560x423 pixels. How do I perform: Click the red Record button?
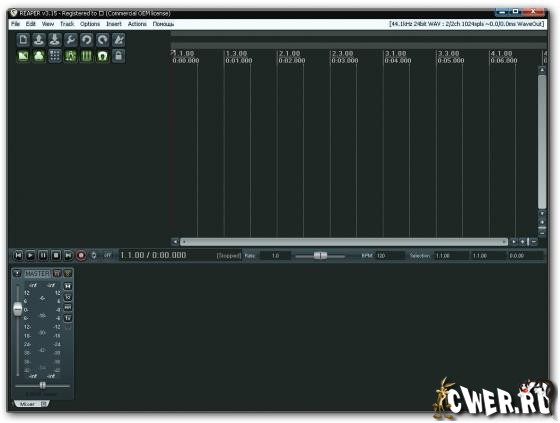[81, 255]
